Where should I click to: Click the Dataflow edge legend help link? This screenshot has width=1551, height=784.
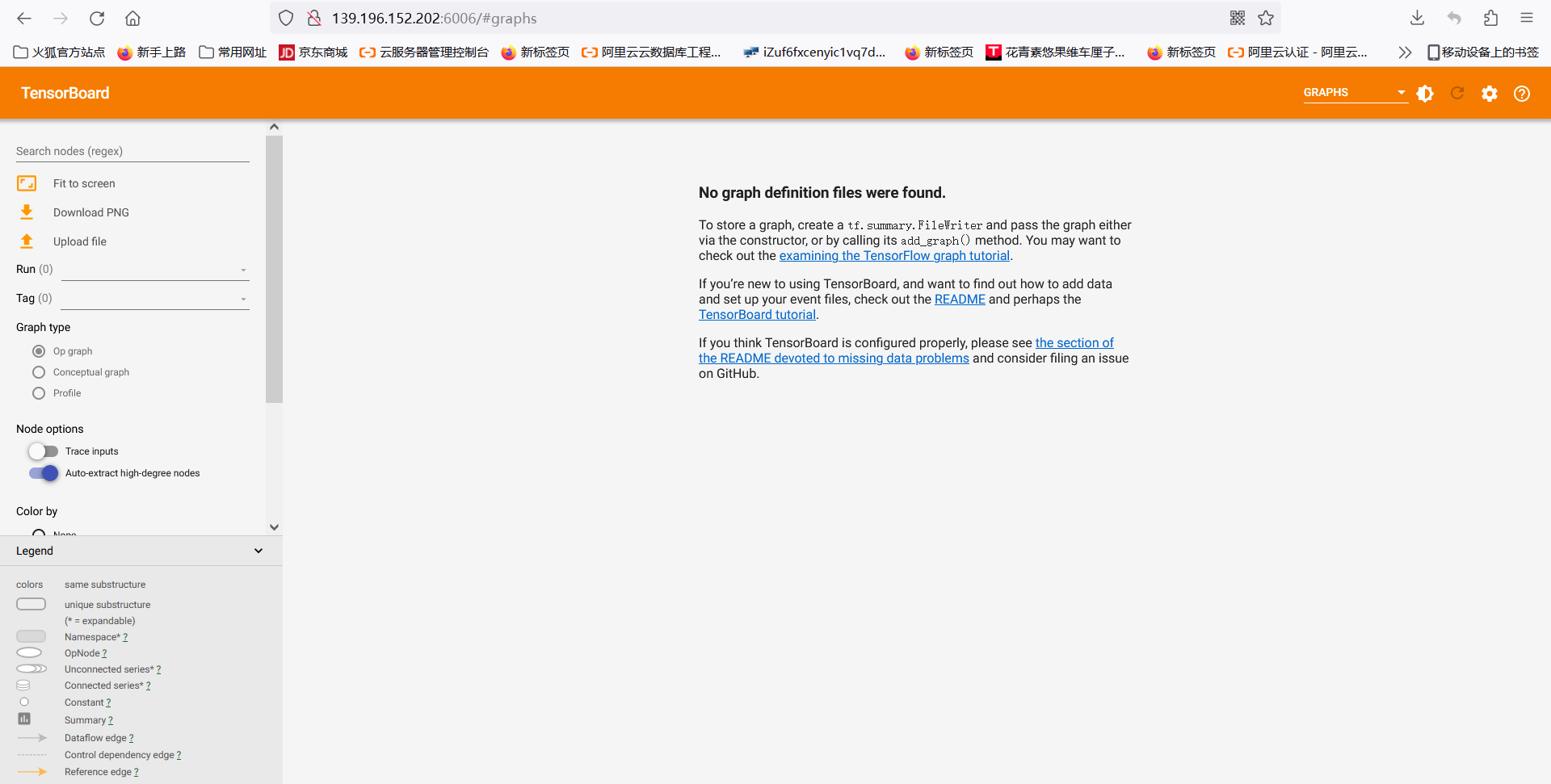131,738
